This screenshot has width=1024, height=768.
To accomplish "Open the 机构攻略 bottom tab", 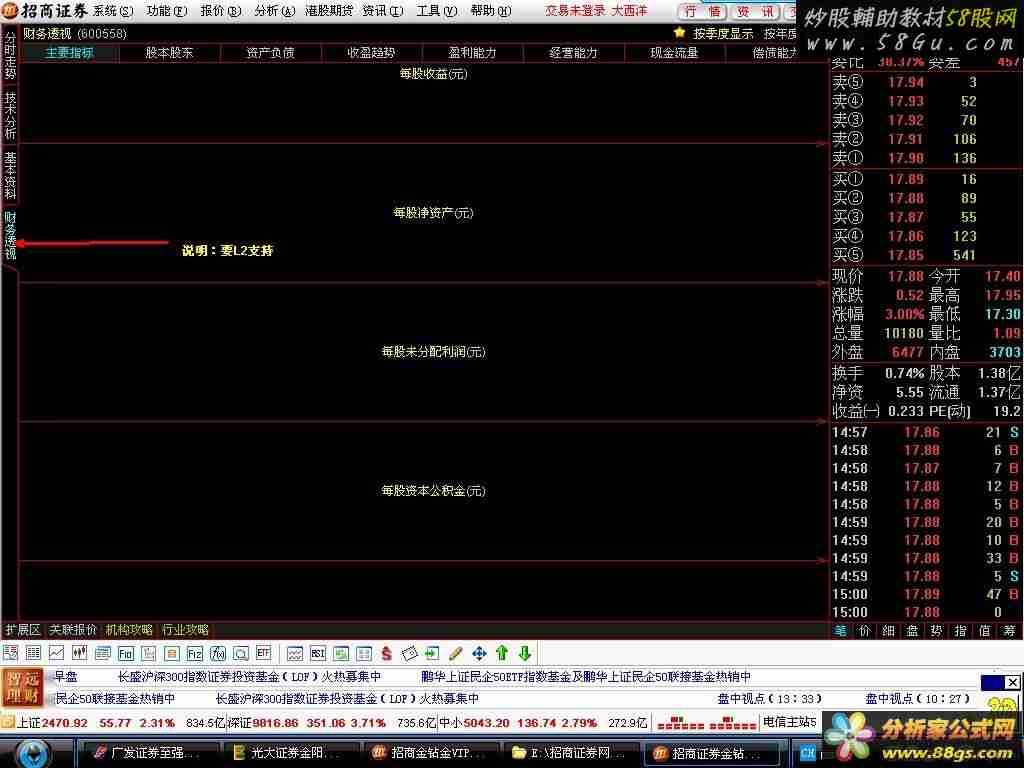I will click(x=129, y=630).
